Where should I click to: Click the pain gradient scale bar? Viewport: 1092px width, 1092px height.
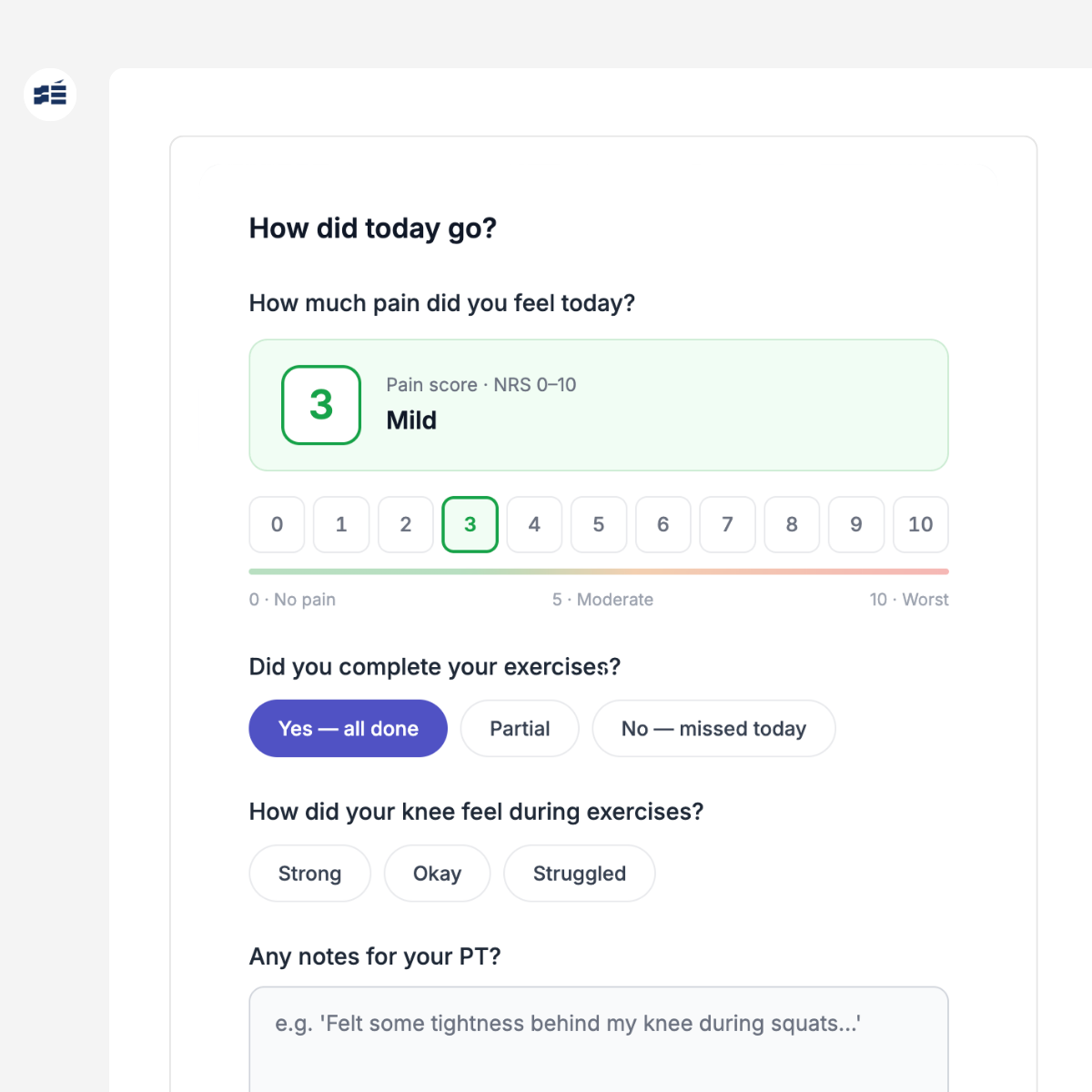click(x=599, y=571)
